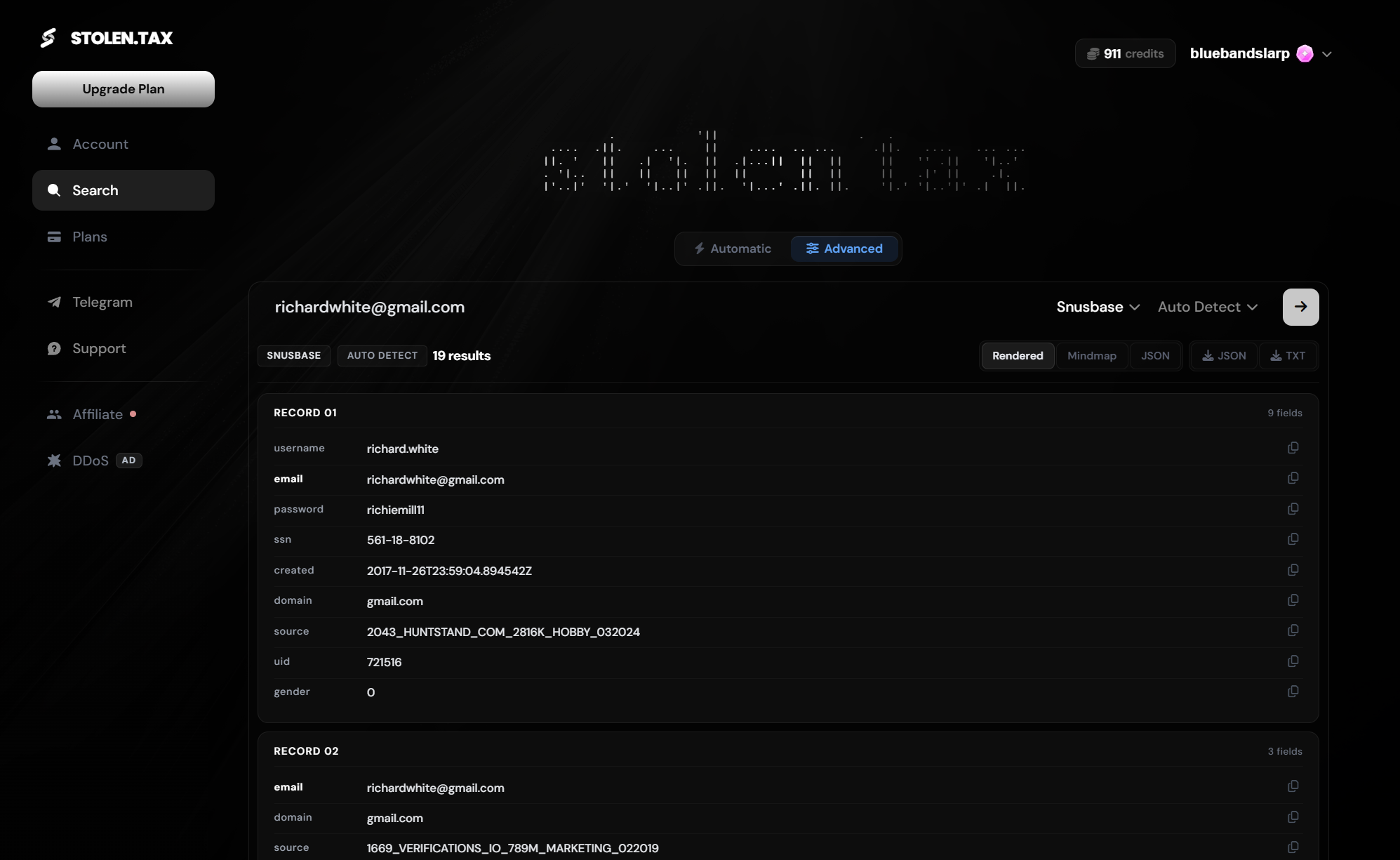The width and height of the screenshot is (1400, 860).
Task: Click the 911 credits counter
Action: pyautogui.click(x=1125, y=53)
